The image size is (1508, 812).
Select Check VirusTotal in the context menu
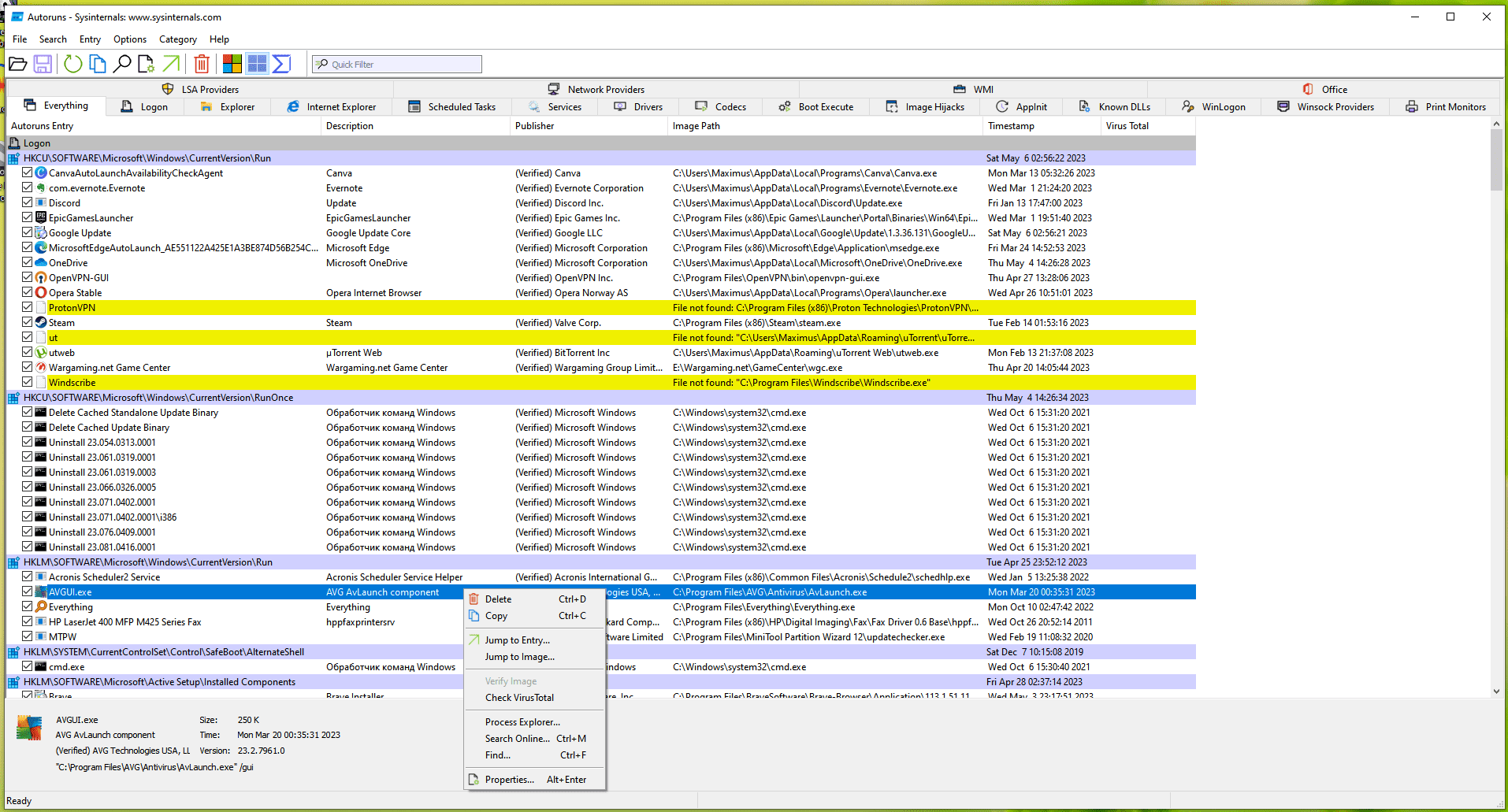(535, 698)
